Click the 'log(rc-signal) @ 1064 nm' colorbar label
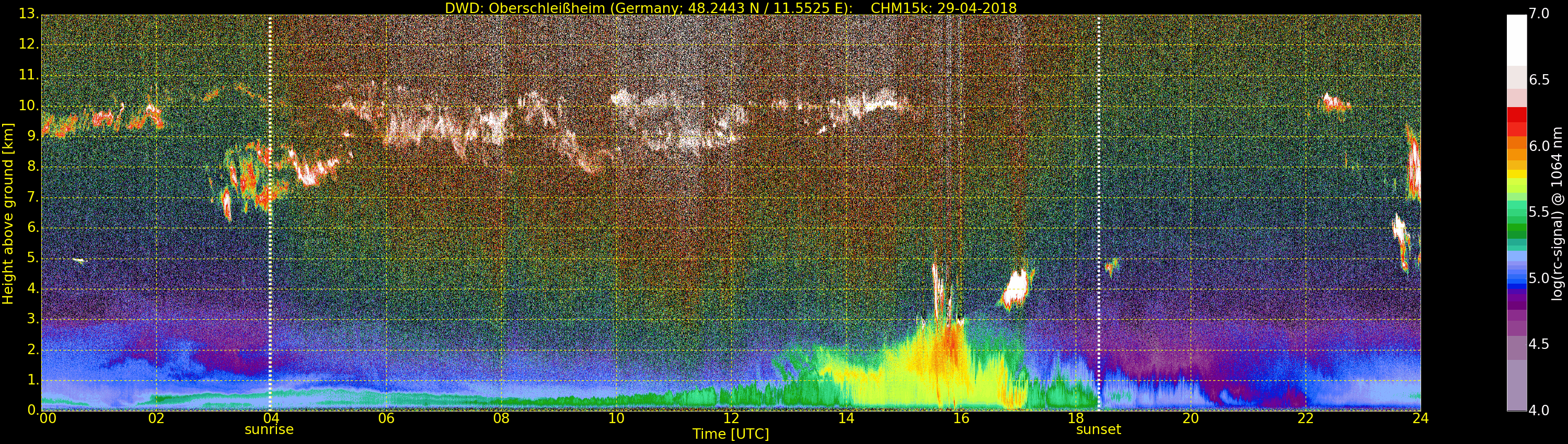This screenshot has width=1568, height=444. (1557, 214)
